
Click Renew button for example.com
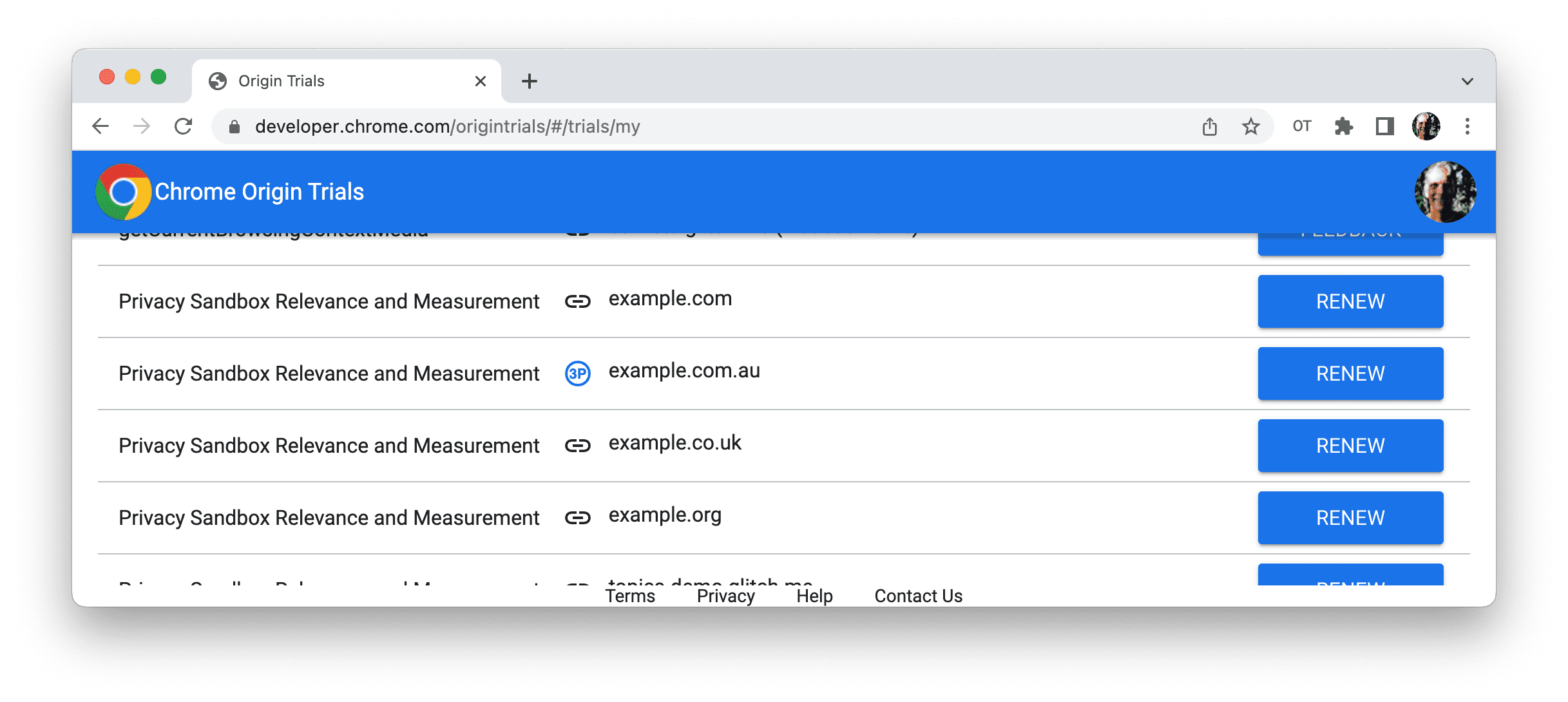(1350, 302)
